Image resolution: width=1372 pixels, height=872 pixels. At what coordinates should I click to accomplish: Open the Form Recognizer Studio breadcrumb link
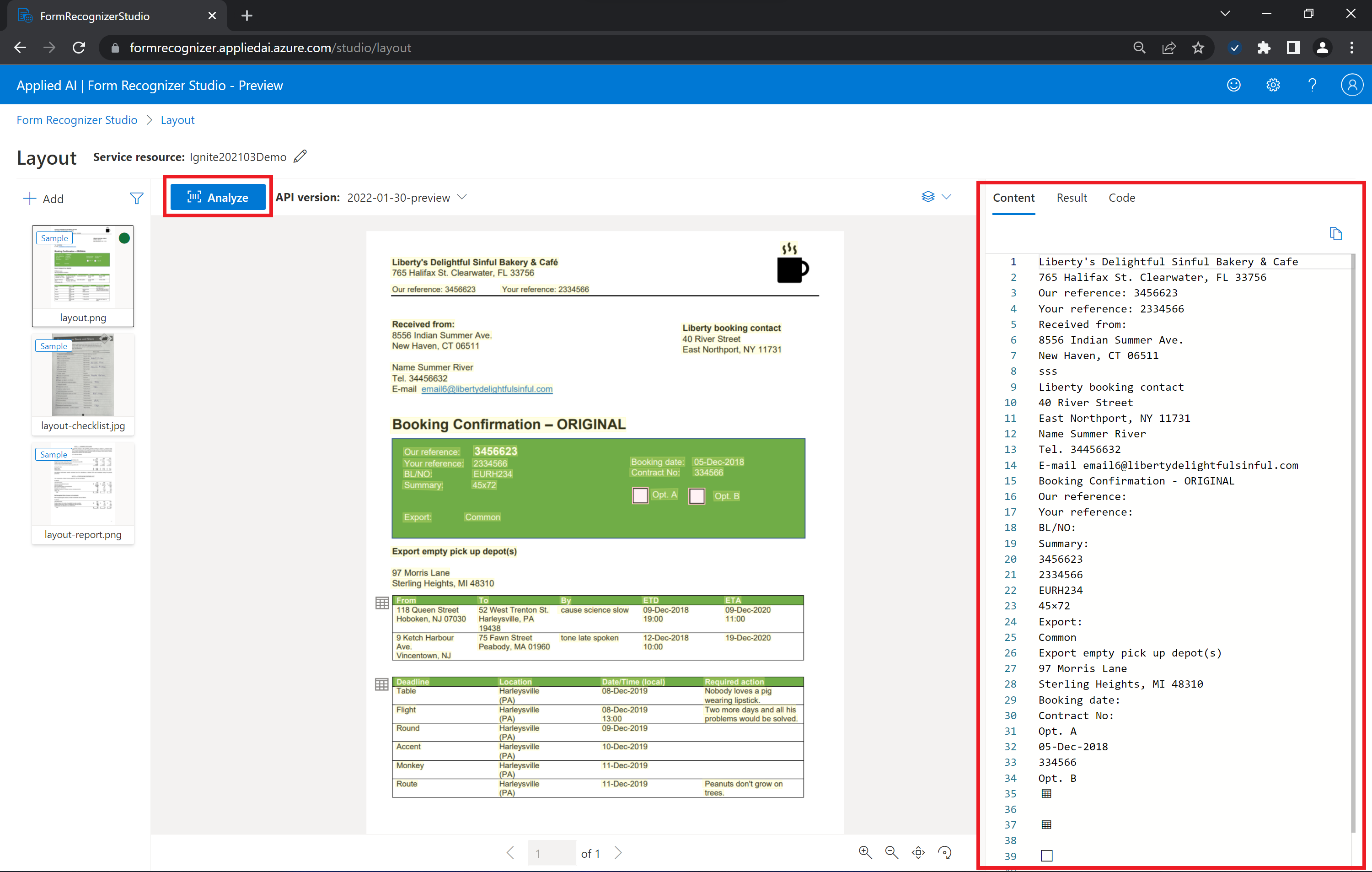77,120
